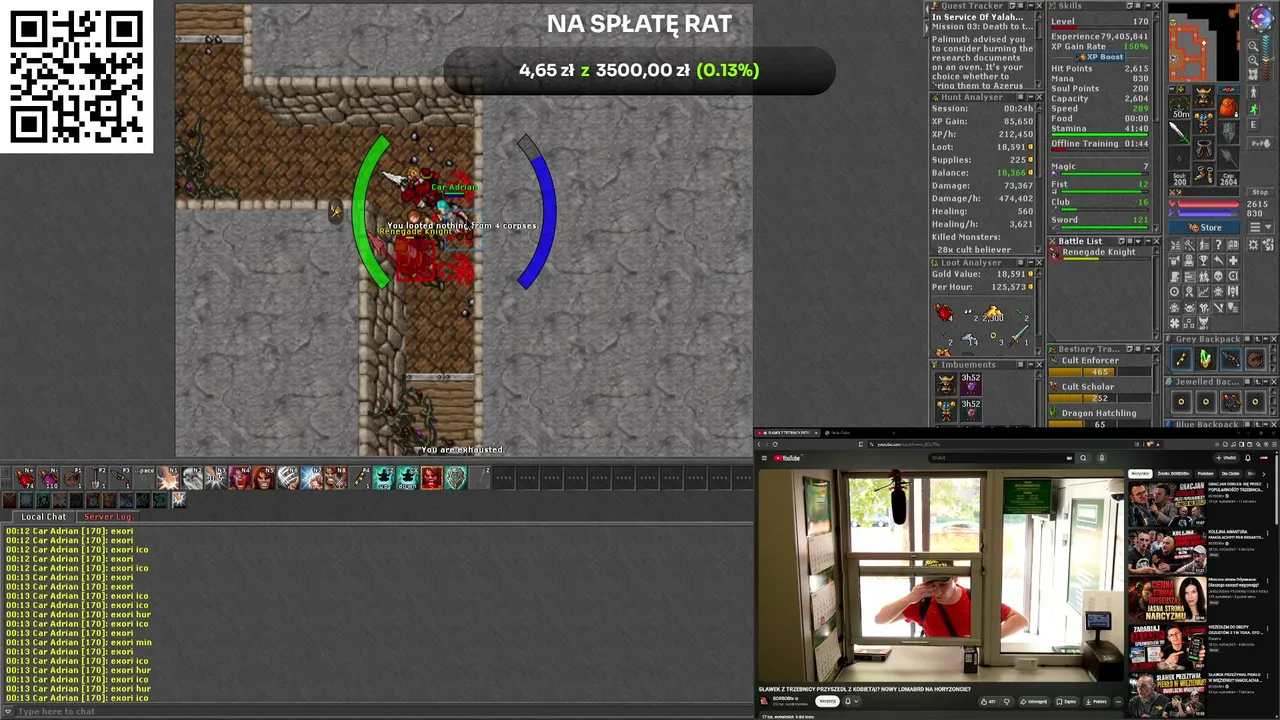The width and height of the screenshot is (1280, 720).
Task: Click the shovel on the F2 hotkey
Action: click(96, 478)
